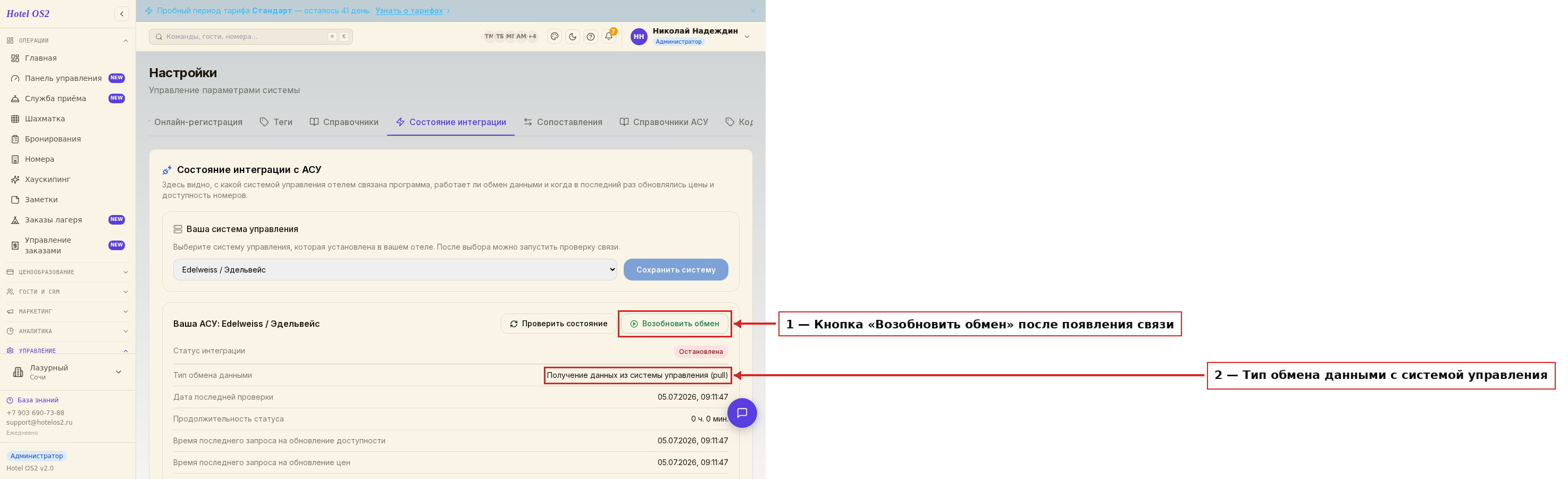Collapse the Управление sidebar section
This screenshot has height=479, width=1568.
coord(68,351)
